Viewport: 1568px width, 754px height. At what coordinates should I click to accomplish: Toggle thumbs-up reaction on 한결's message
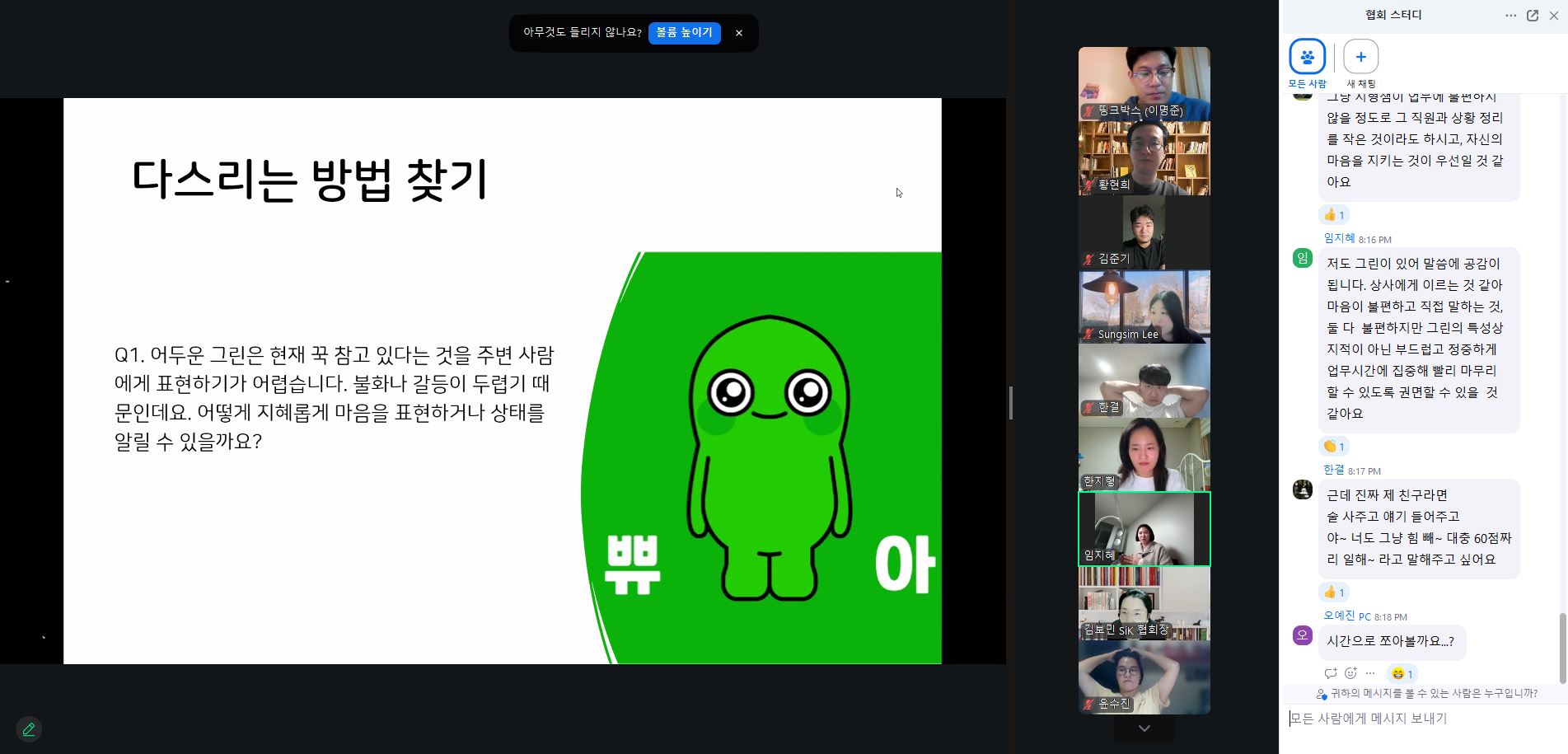[1333, 592]
